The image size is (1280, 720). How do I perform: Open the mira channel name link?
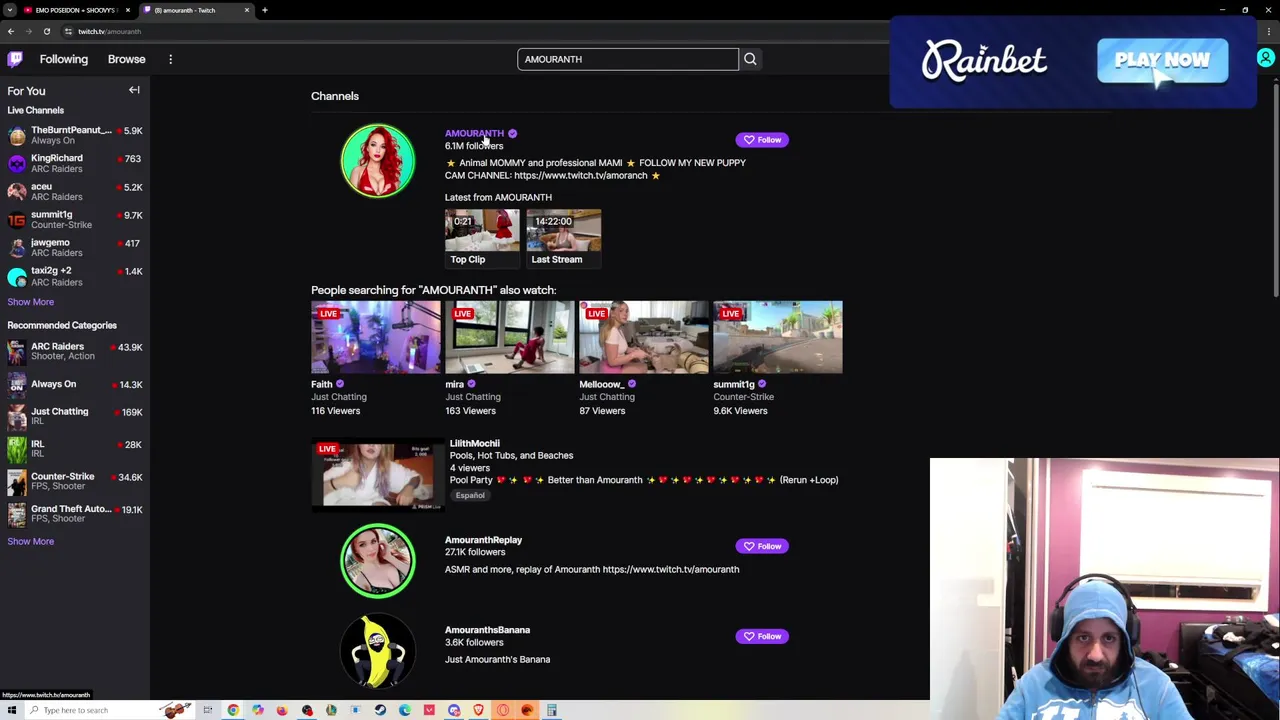(454, 384)
